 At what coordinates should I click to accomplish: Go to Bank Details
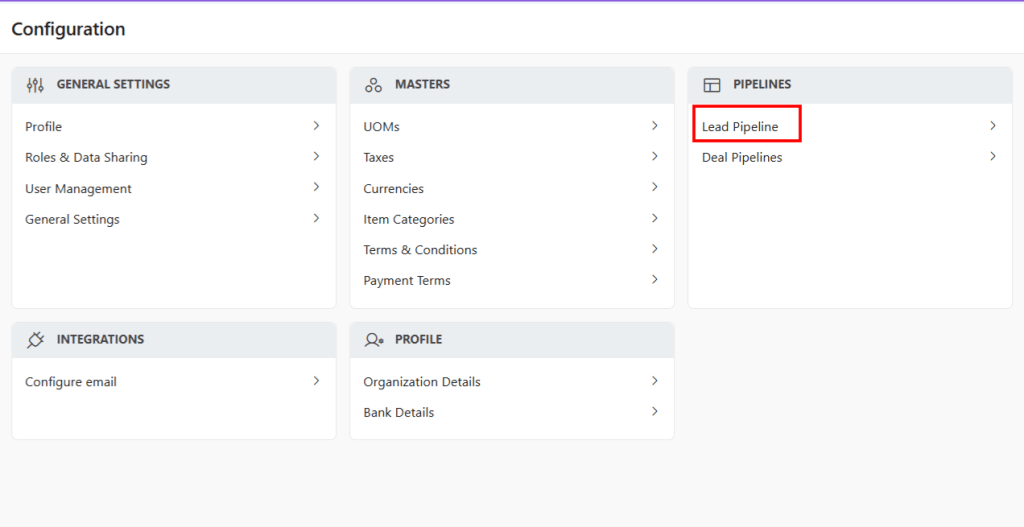(399, 413)
